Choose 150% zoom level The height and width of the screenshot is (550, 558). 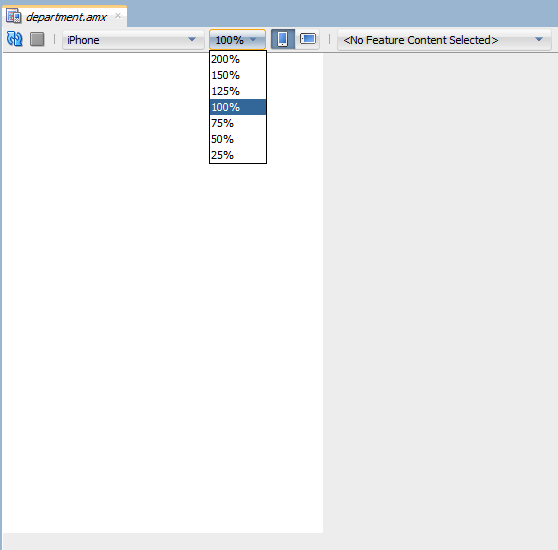(238, 75)
